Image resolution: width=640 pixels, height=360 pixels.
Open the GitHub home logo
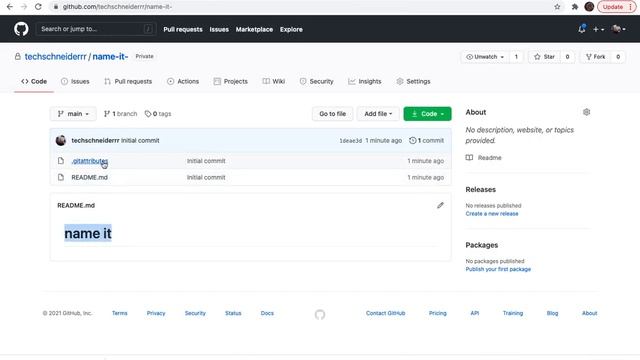click(x=21, y=29)
